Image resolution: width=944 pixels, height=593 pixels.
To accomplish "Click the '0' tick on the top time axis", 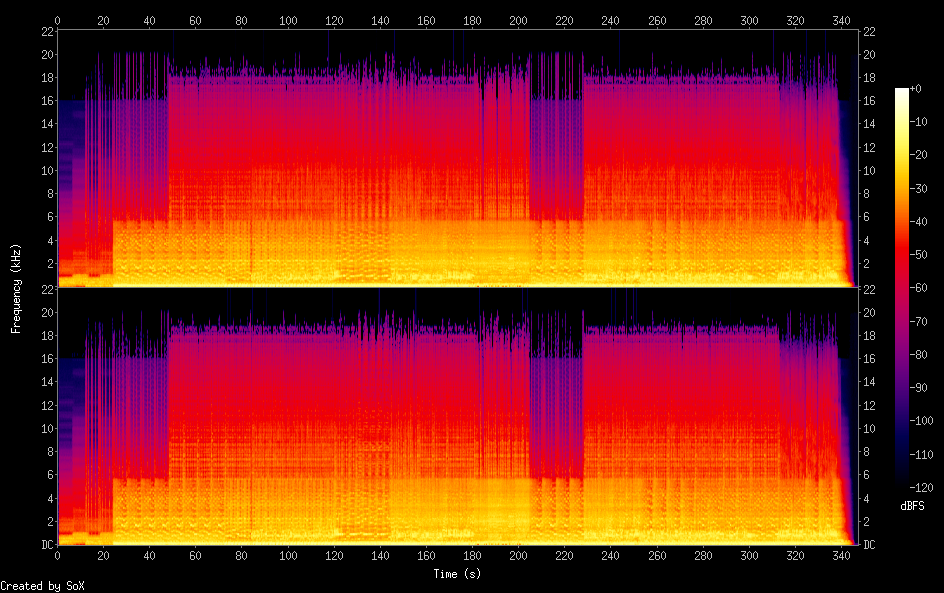I will [x=58, y=20].
